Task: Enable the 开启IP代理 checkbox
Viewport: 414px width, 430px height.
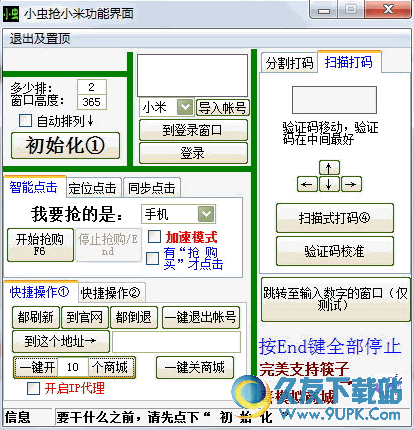Action: pos(33,388)
